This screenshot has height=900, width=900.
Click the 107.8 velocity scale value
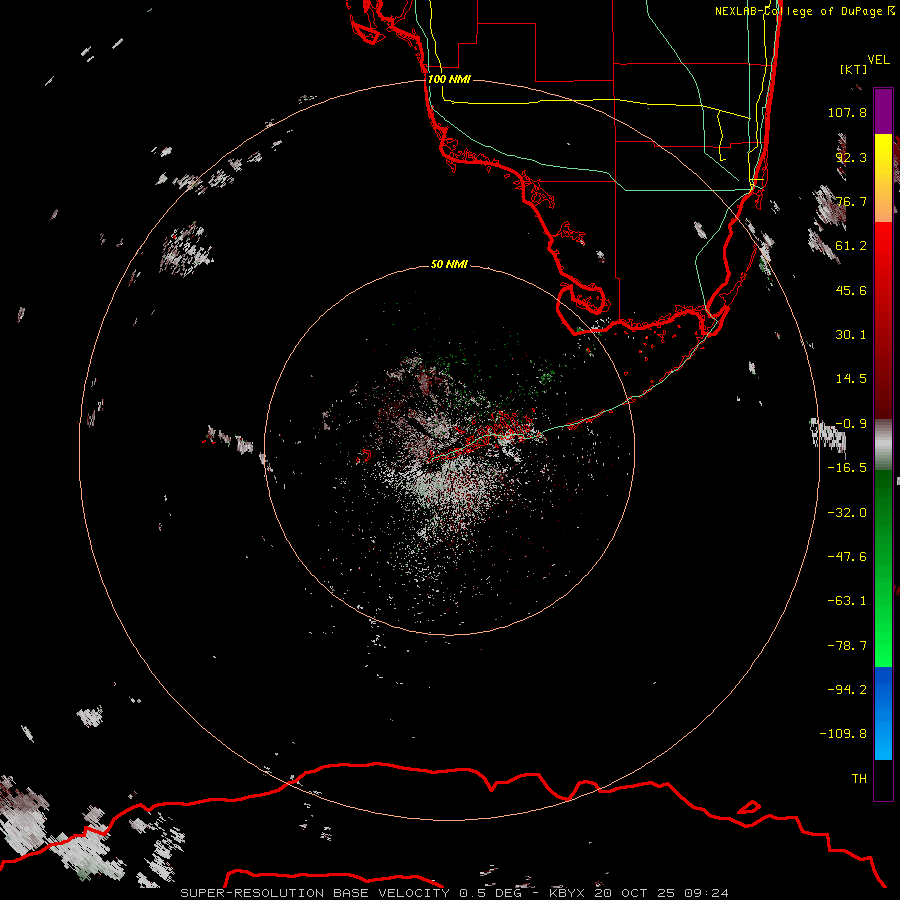[847, 112]
